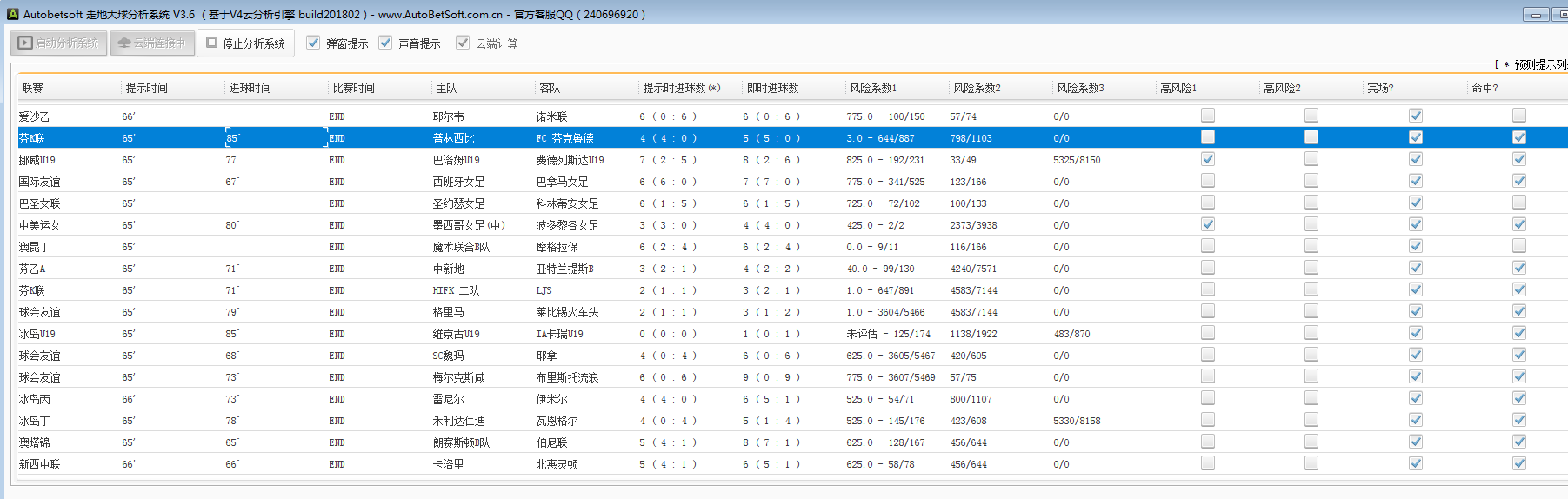
Task: Click the 风险系数1 column header
Action: pyautogui.click(x=872, y=88)
